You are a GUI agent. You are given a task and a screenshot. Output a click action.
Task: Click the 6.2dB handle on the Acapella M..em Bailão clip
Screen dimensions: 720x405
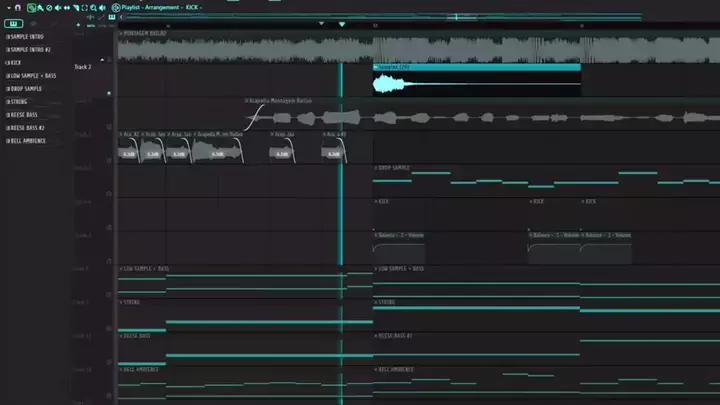[218, 154]
